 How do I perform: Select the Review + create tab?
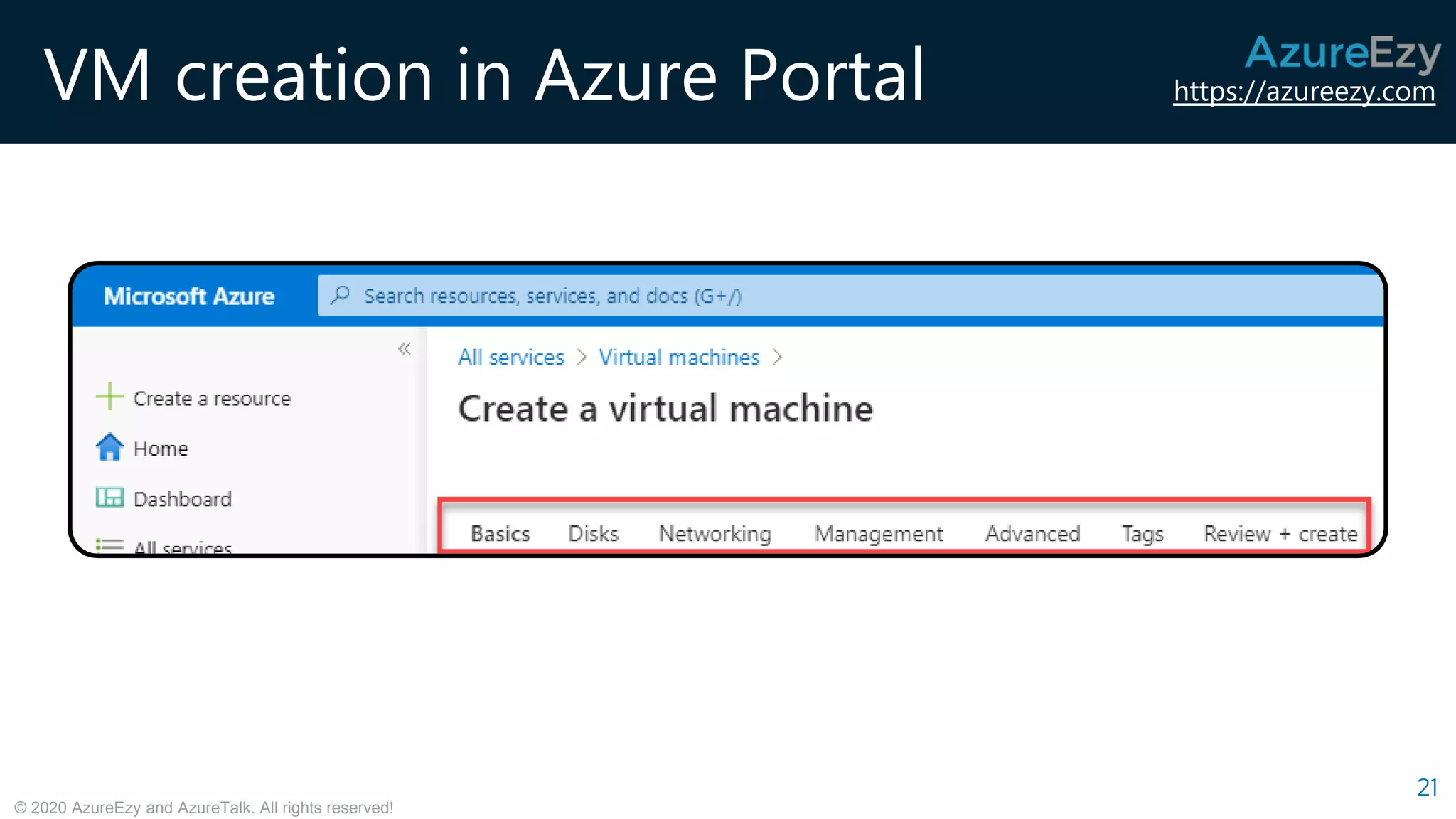(x=1280, y=533)
